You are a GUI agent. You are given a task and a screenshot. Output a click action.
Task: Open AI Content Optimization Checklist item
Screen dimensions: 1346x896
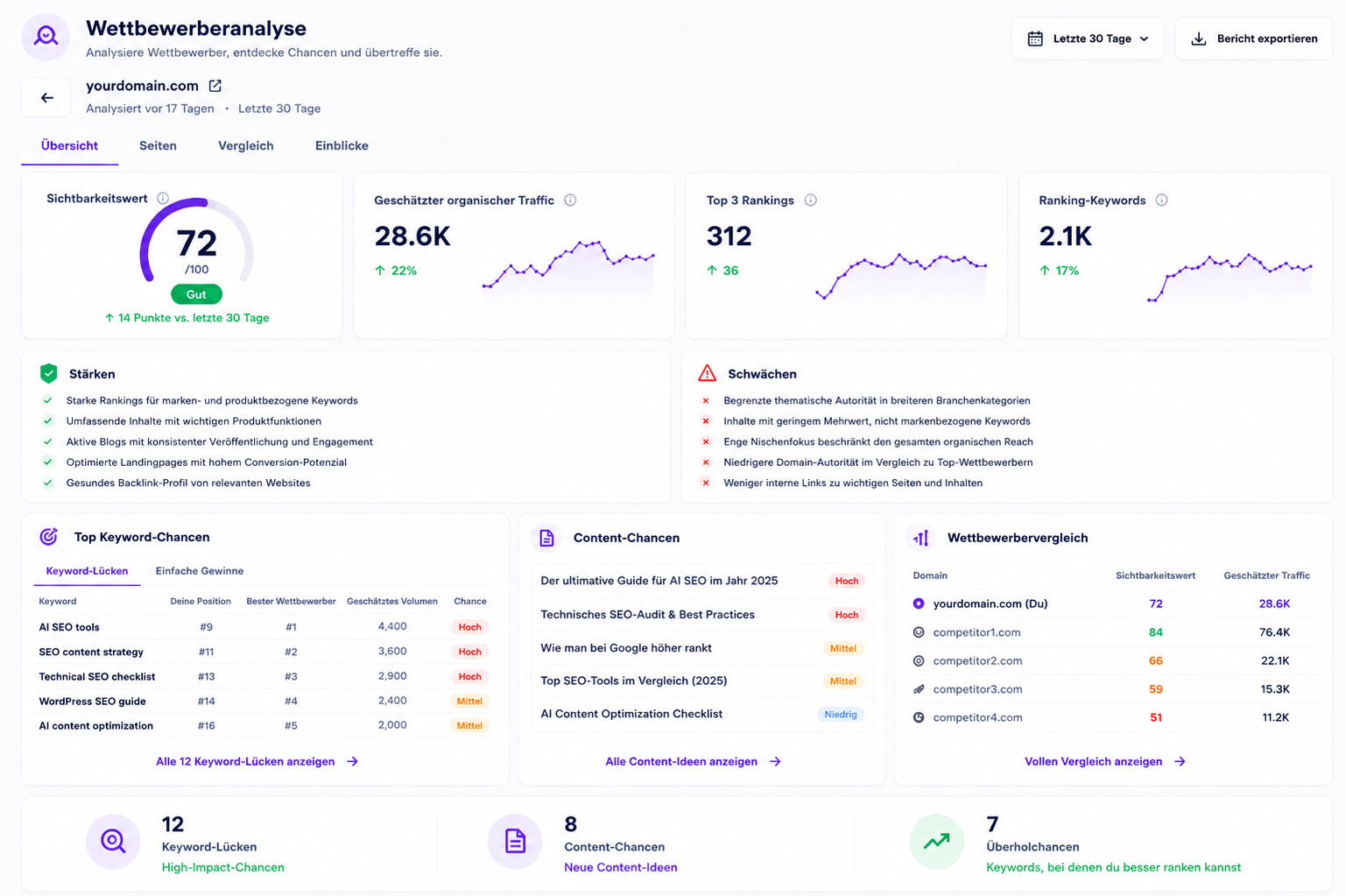pyautogui.click(x=701, y=714)
